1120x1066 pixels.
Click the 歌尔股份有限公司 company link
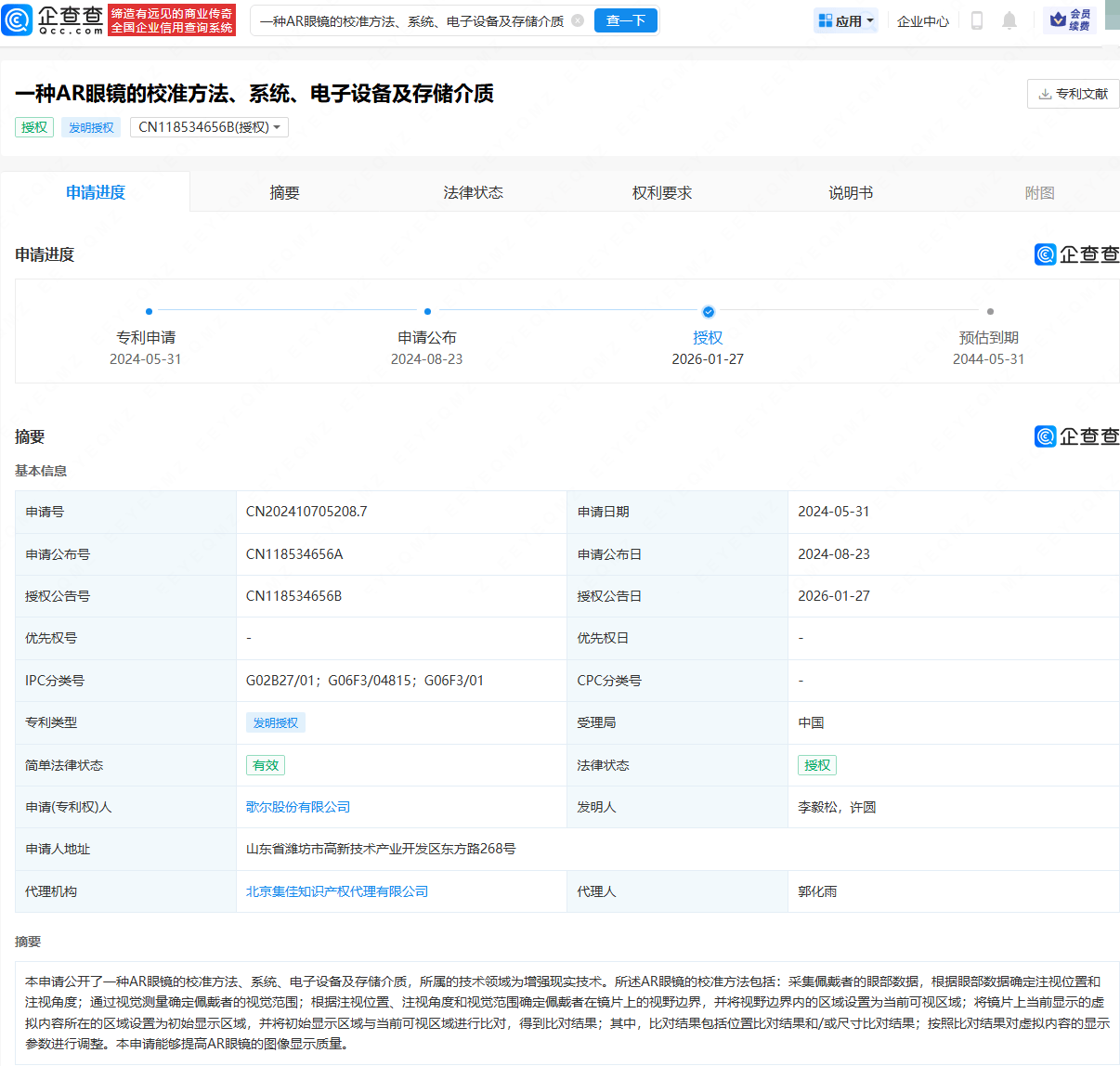pos(298,807)
